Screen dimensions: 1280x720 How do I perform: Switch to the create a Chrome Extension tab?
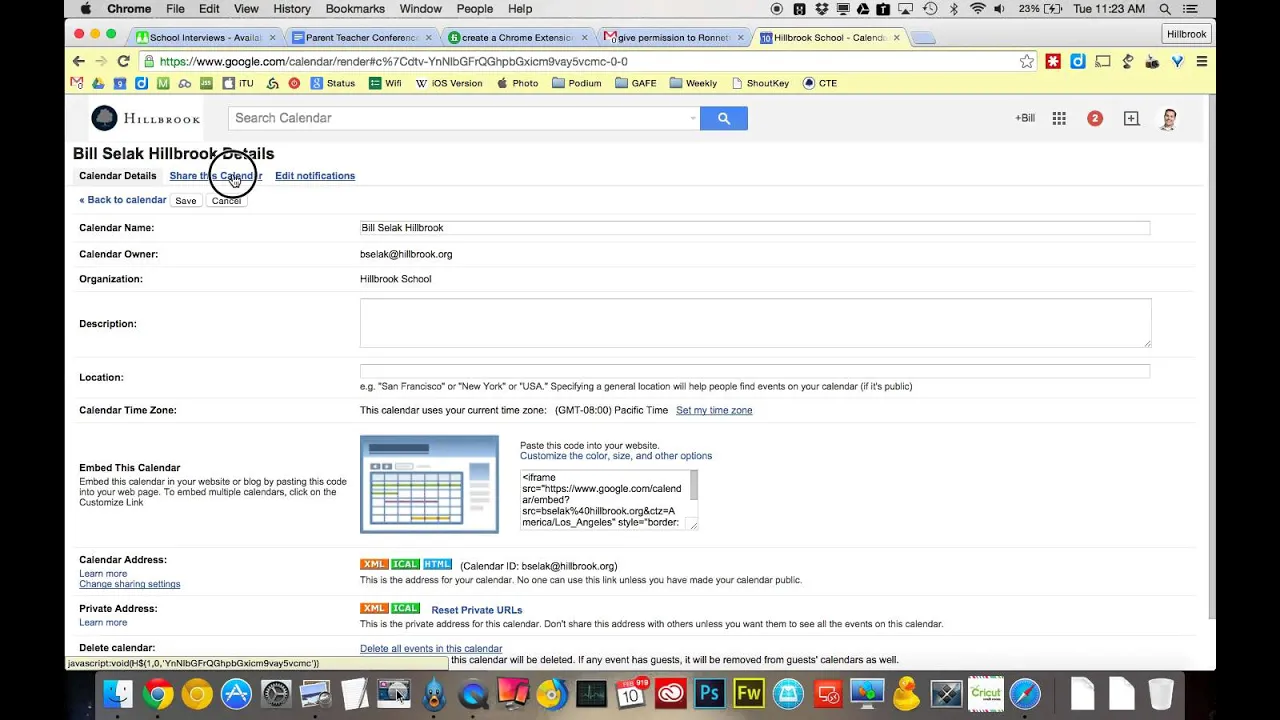pyautogui.click(x=517, y=38)
